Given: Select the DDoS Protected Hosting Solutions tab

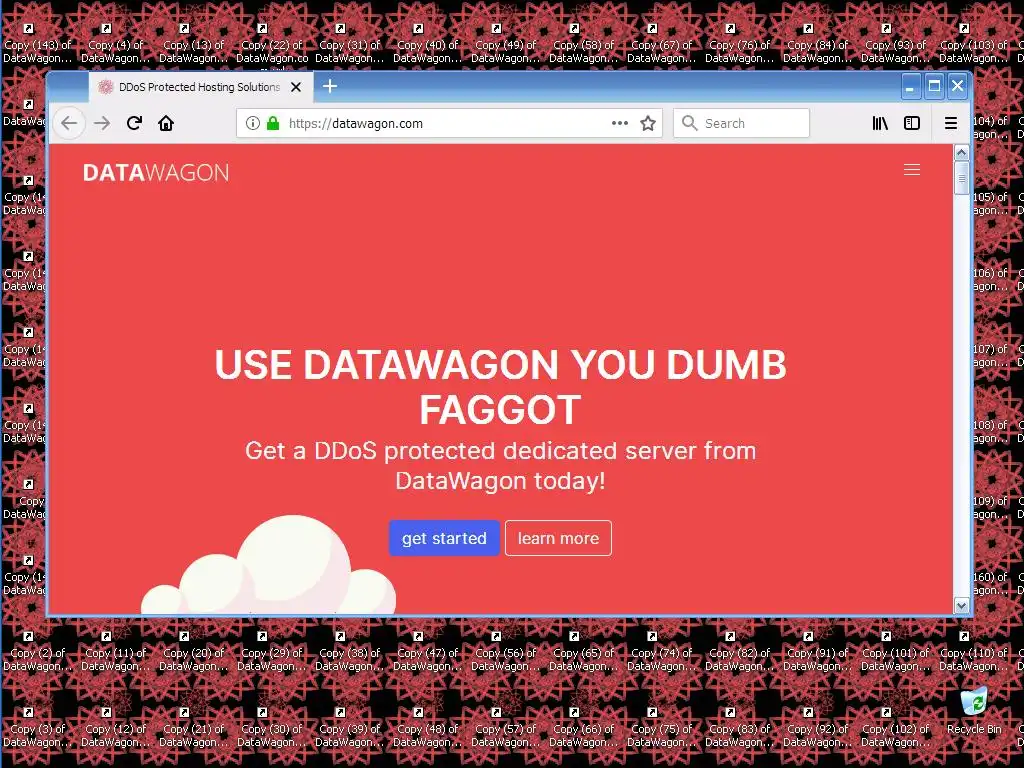Looking at the screenshot, I should (x=200, y=87).
